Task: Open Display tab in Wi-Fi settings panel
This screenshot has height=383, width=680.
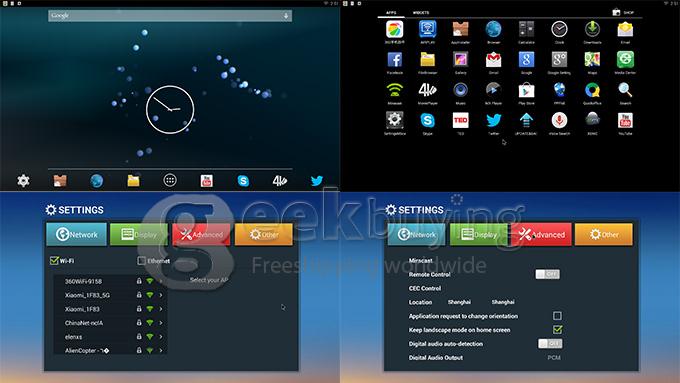Action: pos(139,235)
